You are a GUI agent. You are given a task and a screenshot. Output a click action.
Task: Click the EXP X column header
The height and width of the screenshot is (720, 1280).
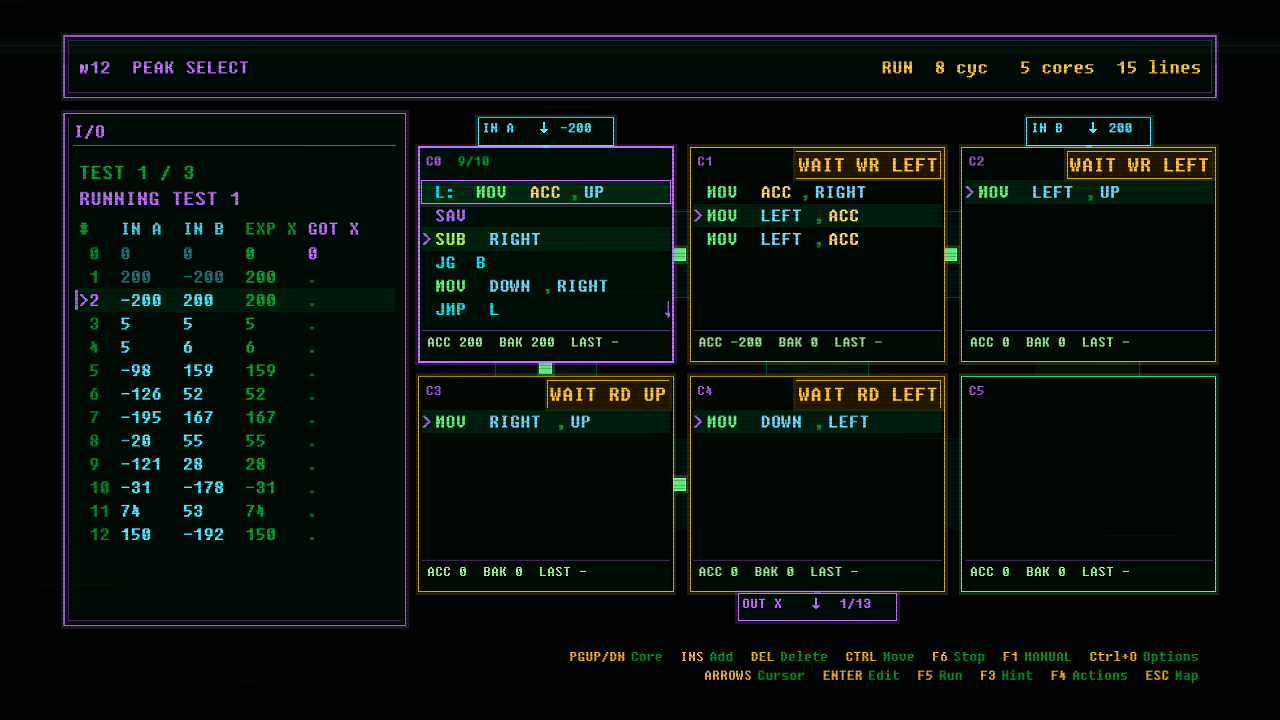pyautogui.click(x=271, y=229)
